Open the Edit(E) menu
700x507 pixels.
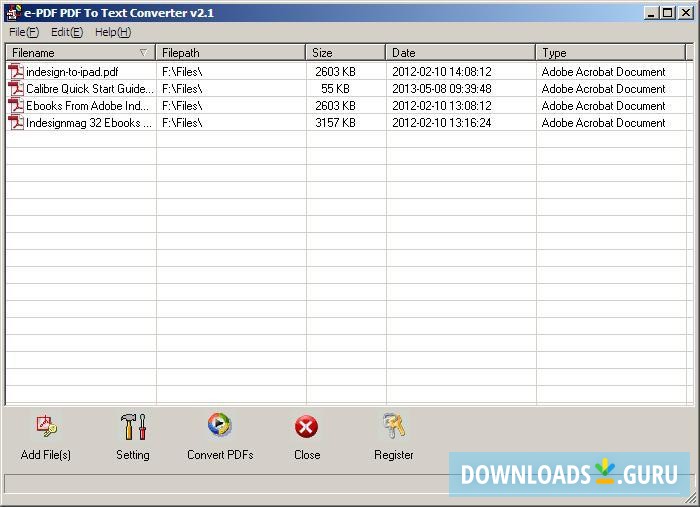(x=67, y=32)
